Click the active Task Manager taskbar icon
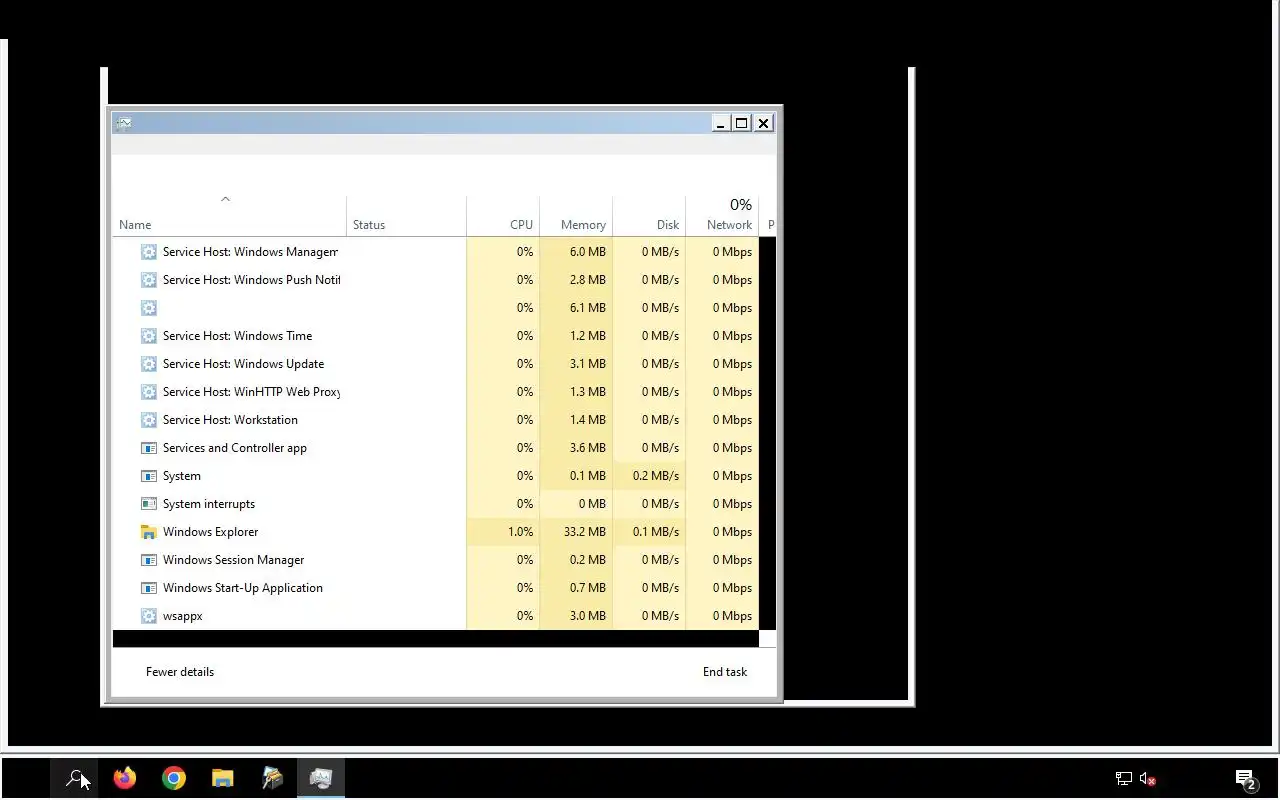The width and height of the screenshot is (1280, 800). [x=321, y=778]
